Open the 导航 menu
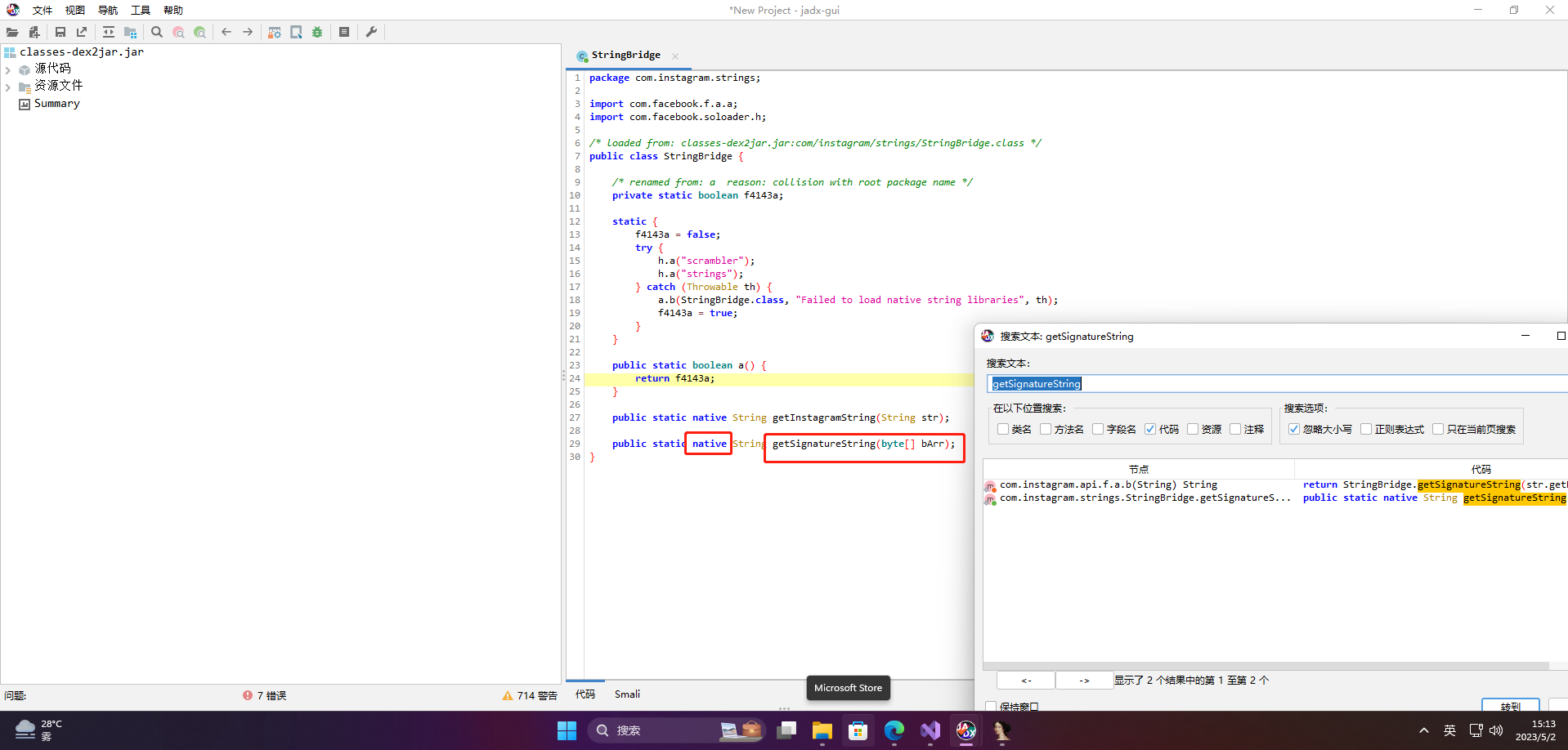The image size is (1568, 750). (108, 10)
